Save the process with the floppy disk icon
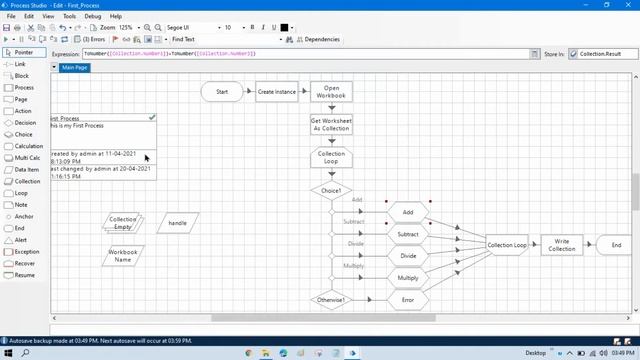This screenshot has height=360, width=640. 6,28
